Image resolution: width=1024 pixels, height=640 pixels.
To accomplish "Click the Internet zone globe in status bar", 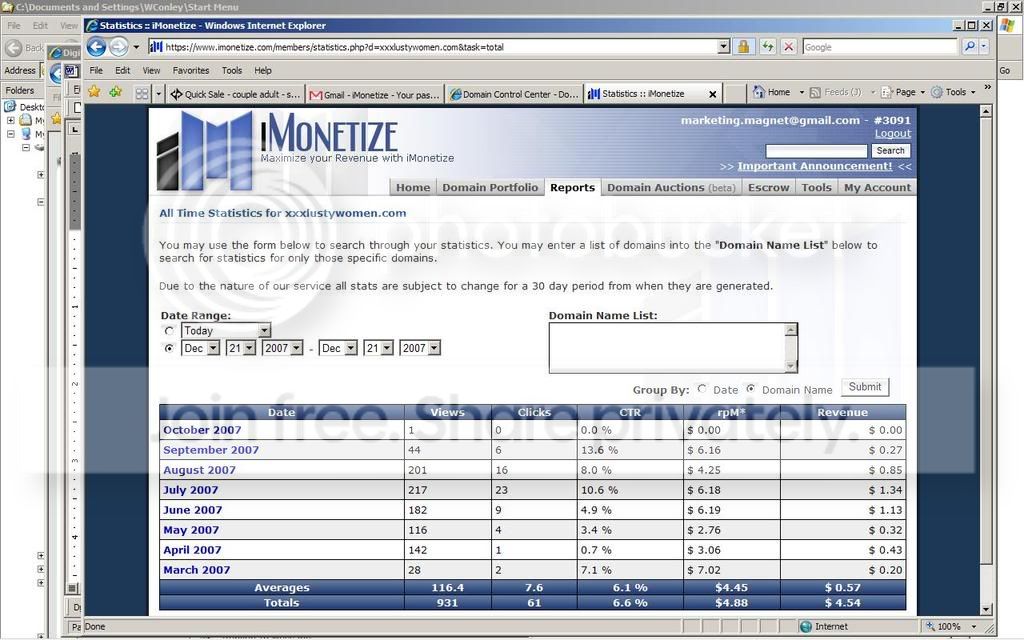I will (806, 626).
